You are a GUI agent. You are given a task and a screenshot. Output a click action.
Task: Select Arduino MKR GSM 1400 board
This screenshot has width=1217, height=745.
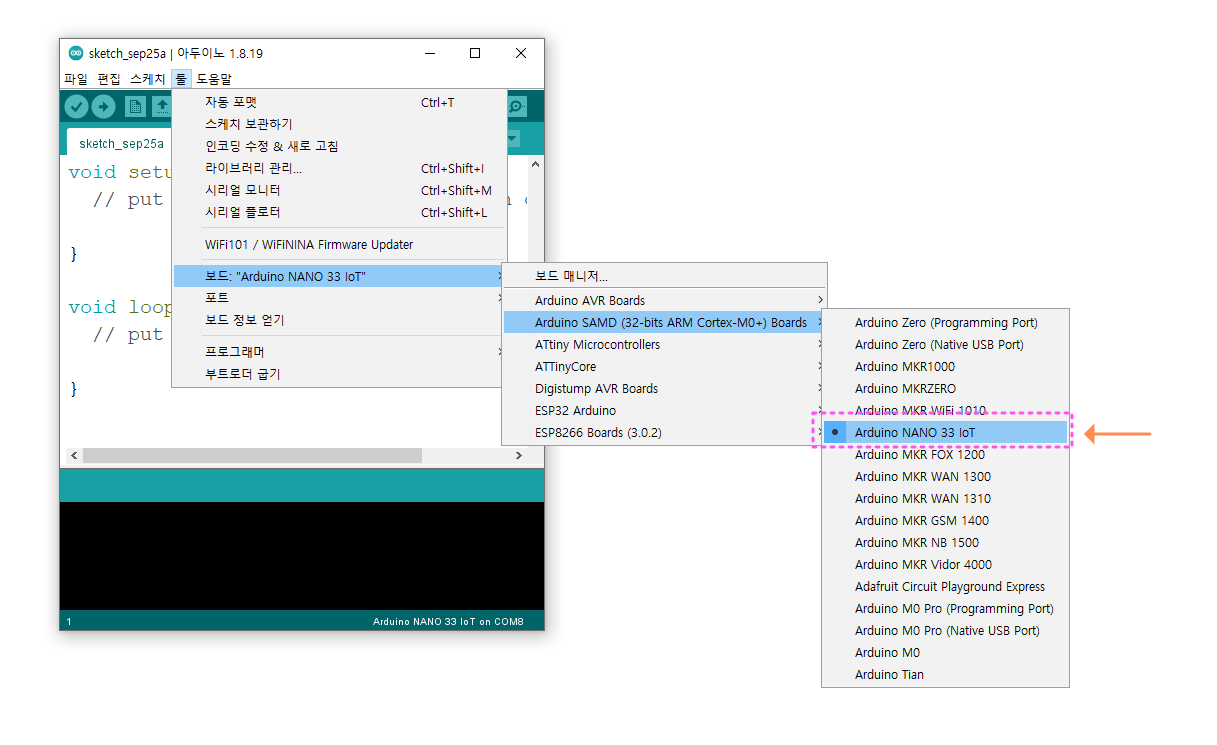945,520
